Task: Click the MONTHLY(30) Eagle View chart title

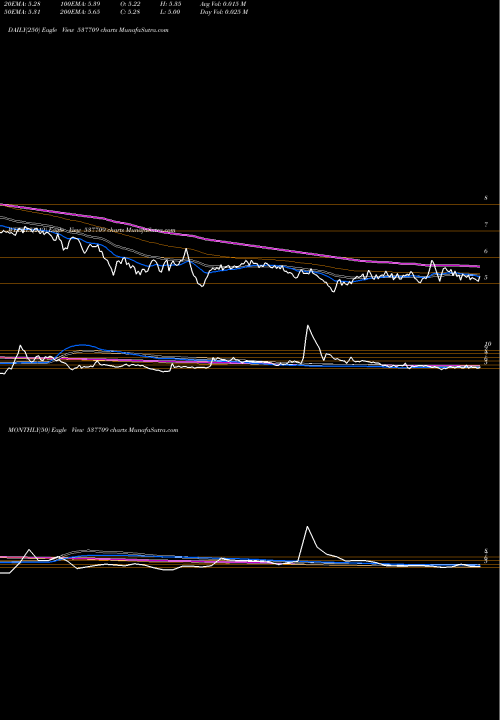Action: (x=93, y=430)
